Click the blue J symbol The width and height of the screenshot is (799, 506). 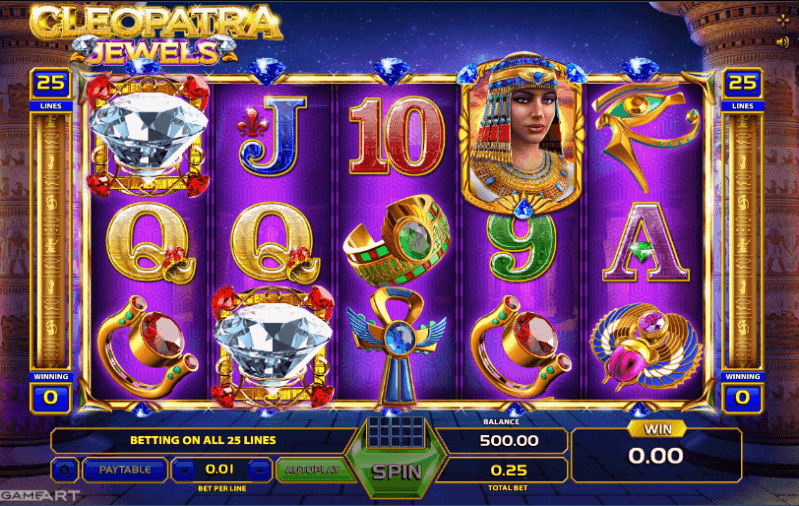click(272, 135)
